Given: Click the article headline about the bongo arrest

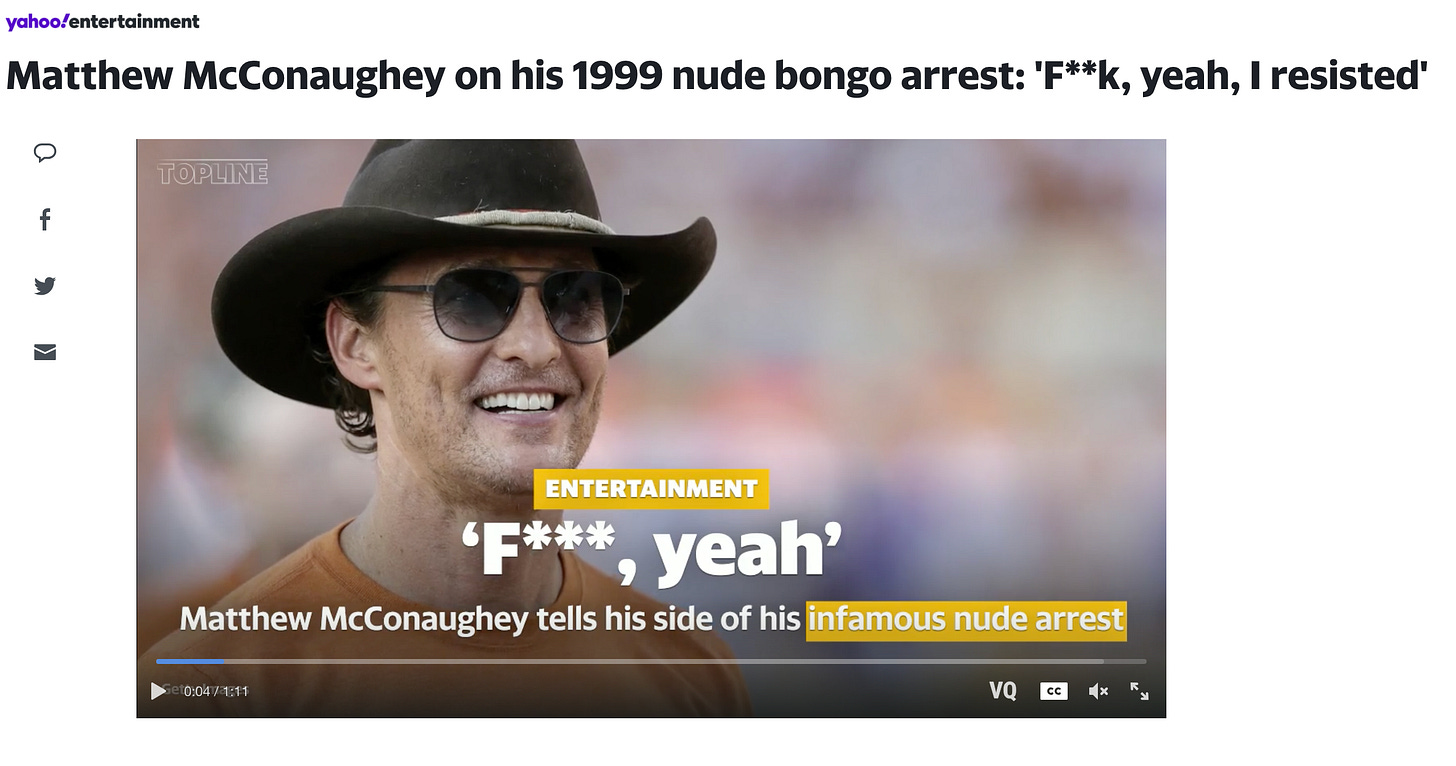Looking at the screenshot, I should click(x=716, y=76).
